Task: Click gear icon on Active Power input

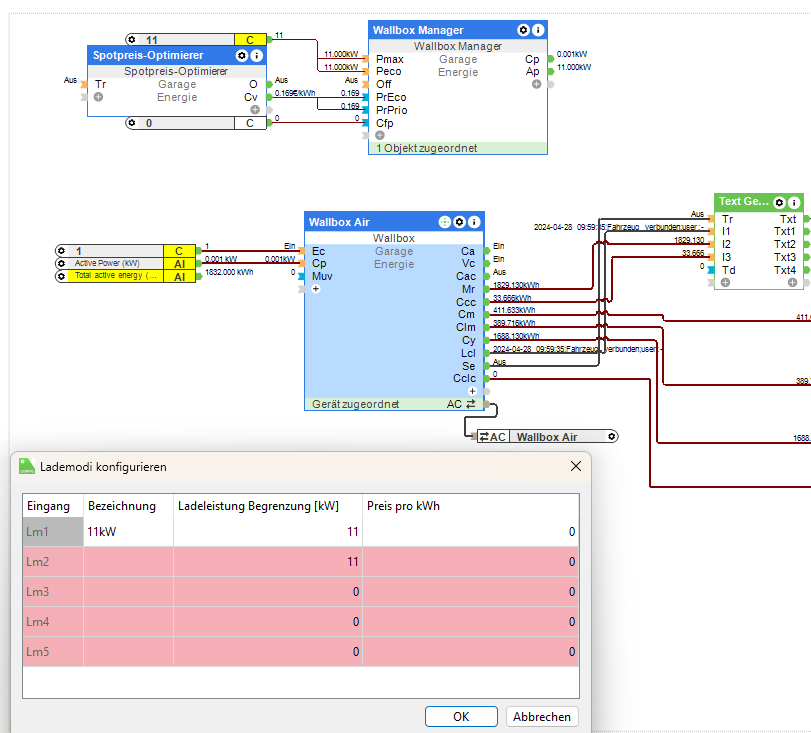Action: pos(63,263)
